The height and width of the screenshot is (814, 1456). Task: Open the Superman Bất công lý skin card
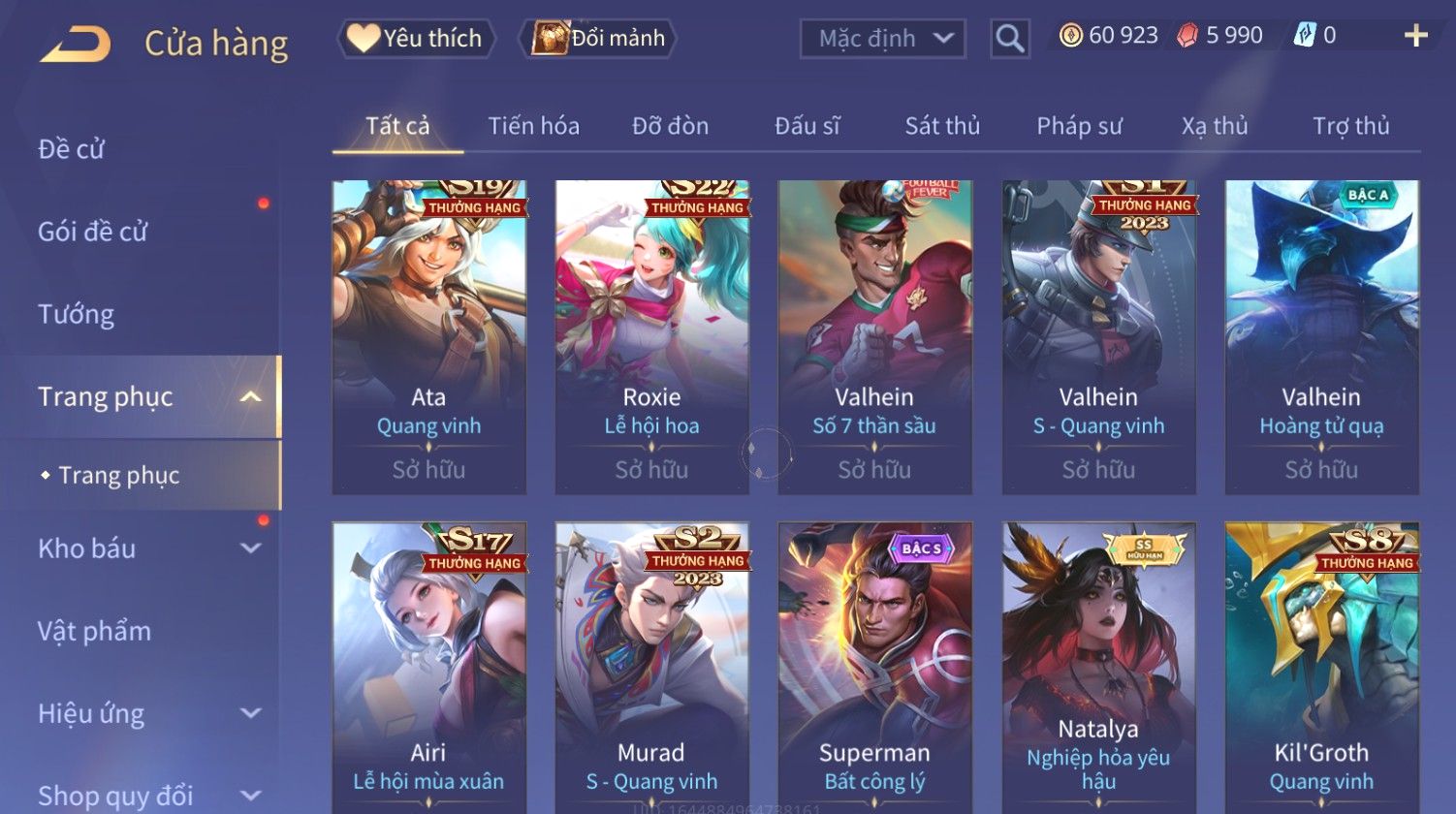pos(874,669)
